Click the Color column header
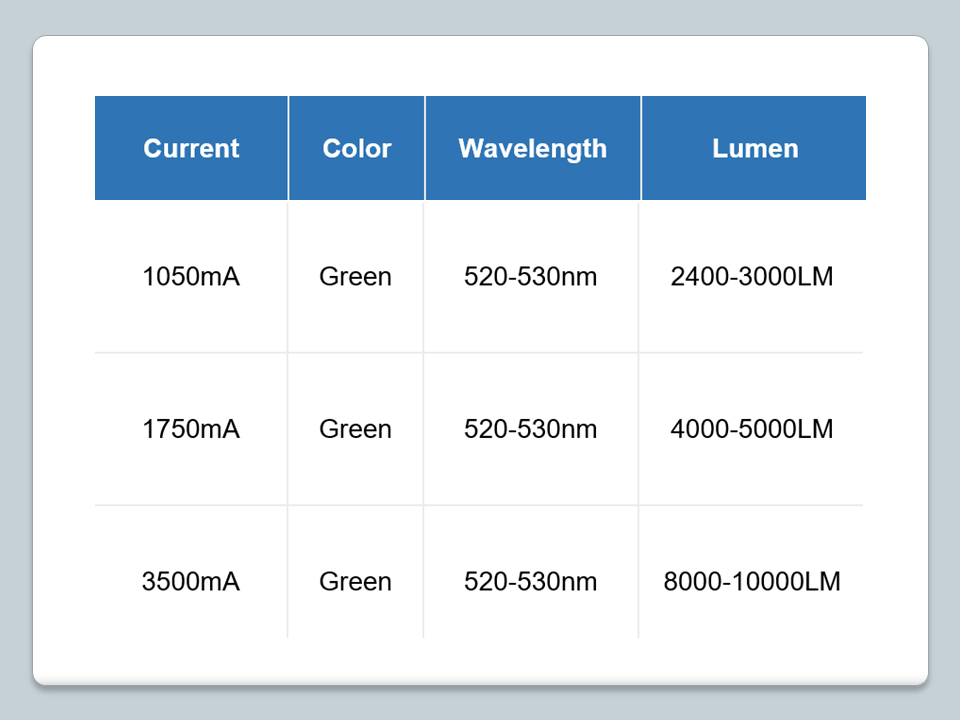This screenshot has width=960, height=720. [357, 148]
